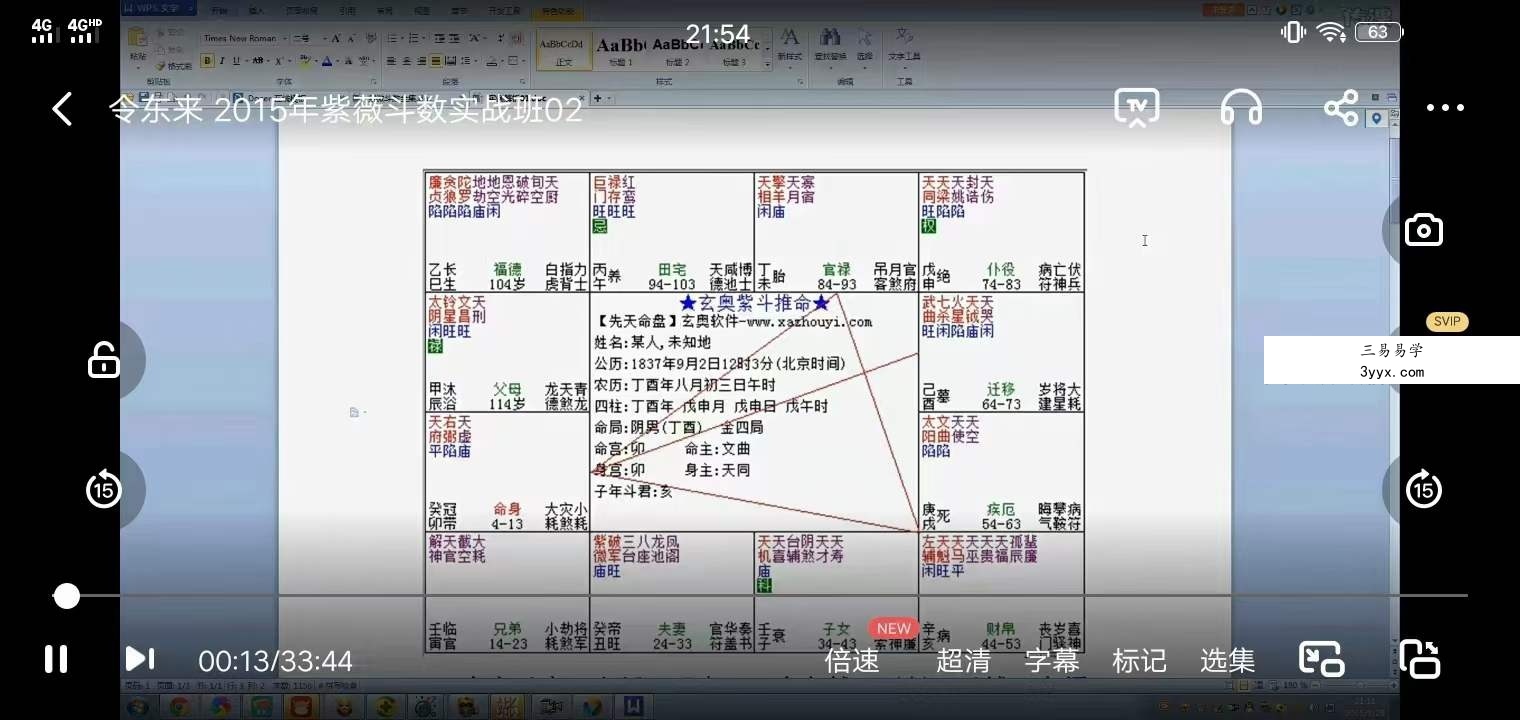Open the 选集 episode list
The image size is (1520, 720).
click(1227, 661)
